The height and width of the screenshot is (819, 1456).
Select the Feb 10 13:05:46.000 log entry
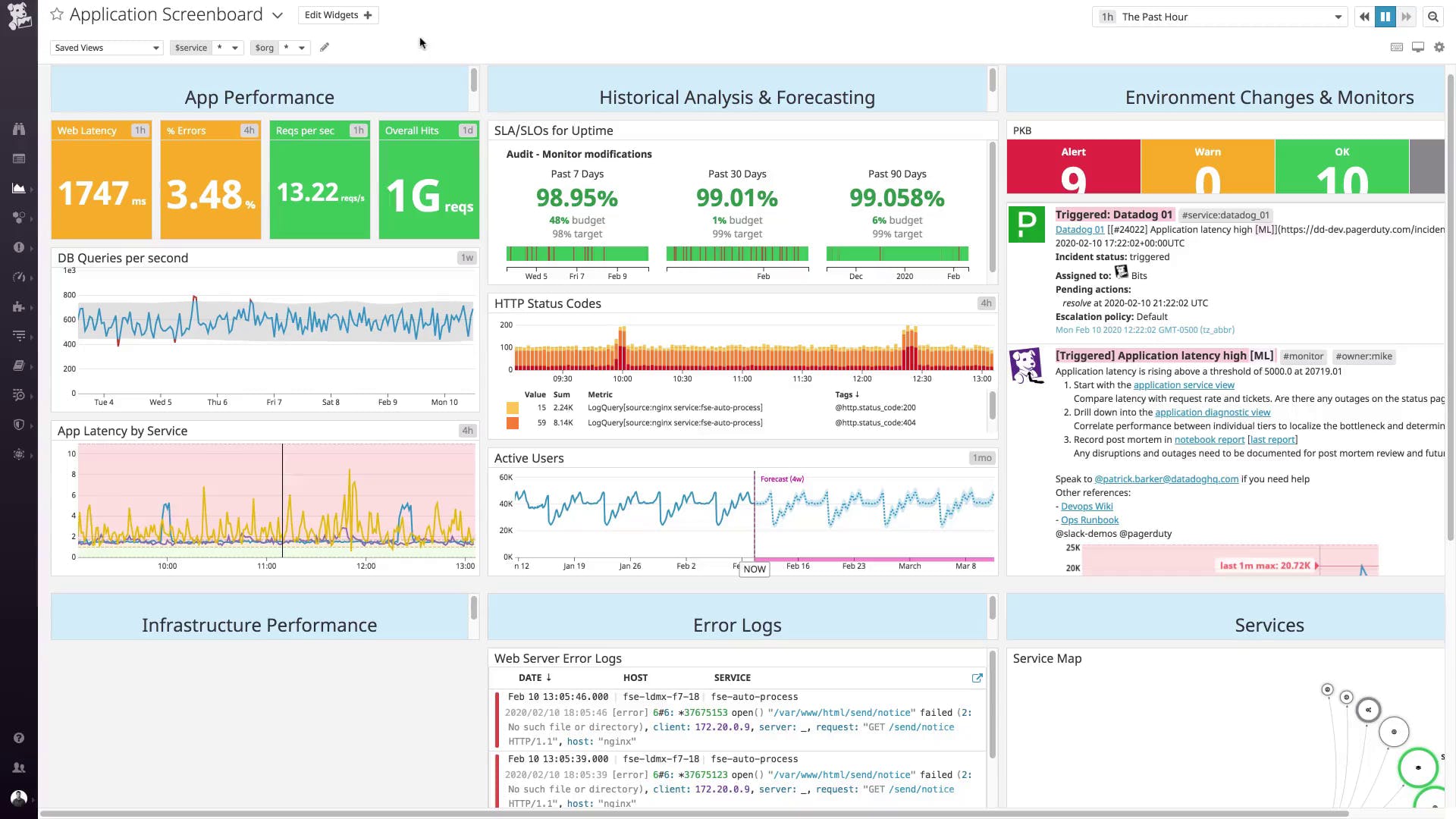click(737, 719)
